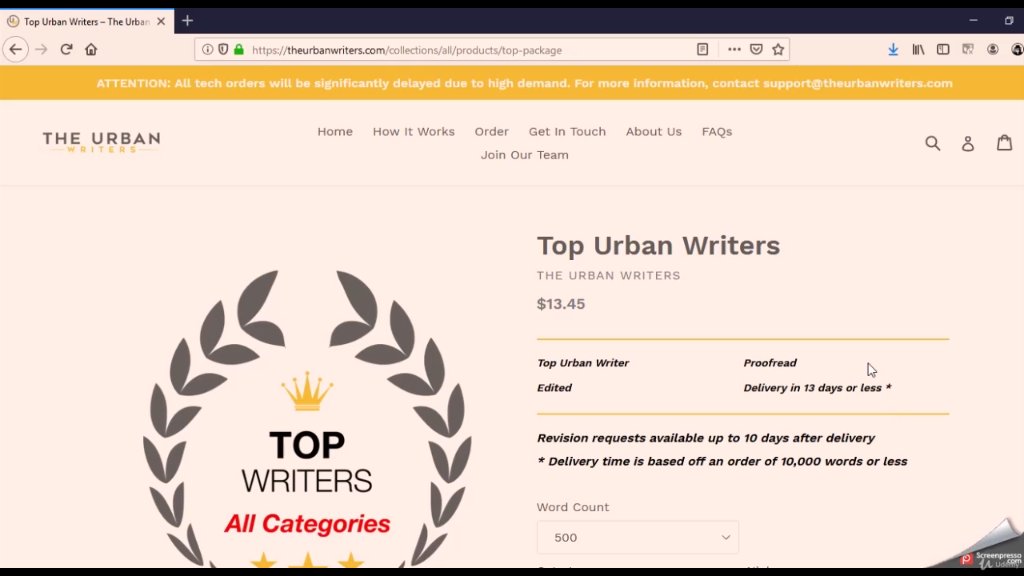
Task: Open account login person icon
Action: coord(968,144)
